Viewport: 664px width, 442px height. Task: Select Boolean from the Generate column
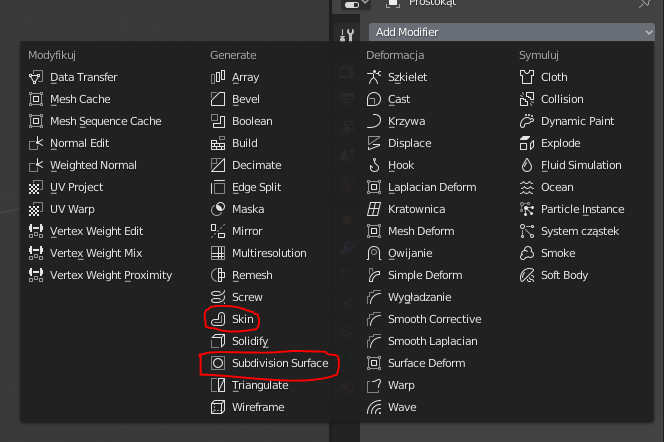pyautogui.click(x=251, y=121)
